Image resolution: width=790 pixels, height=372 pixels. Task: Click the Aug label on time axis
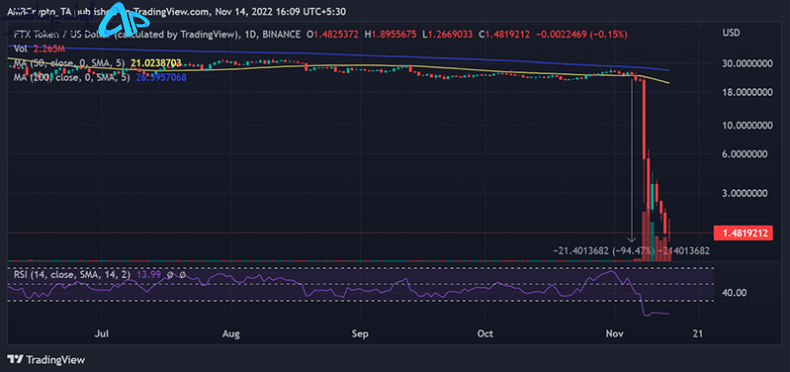tap(231, 334)
